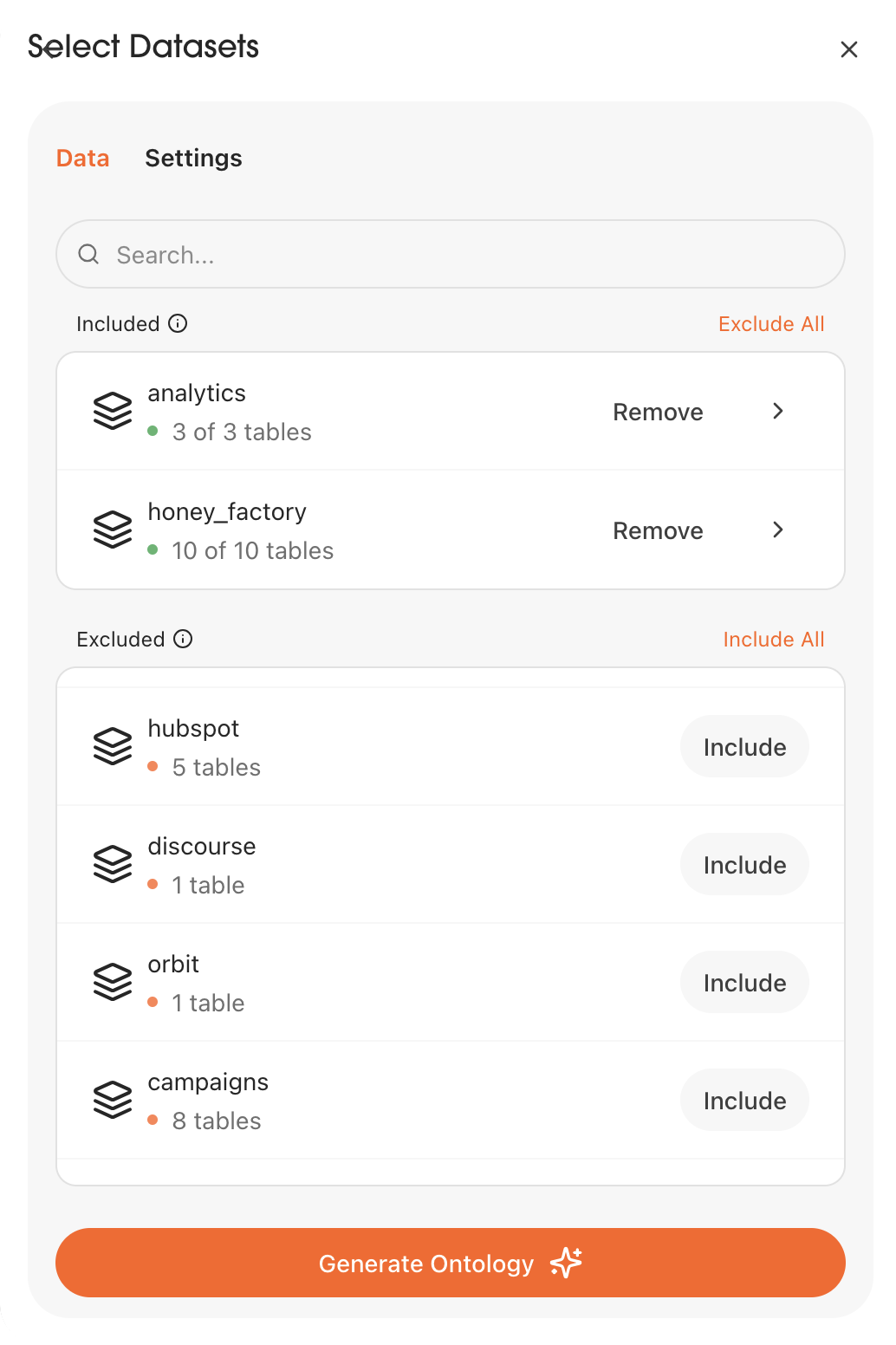Click the hubspot dataset layers icon
Viewport: 896px width, 1345px height.
tap(113, 746)
